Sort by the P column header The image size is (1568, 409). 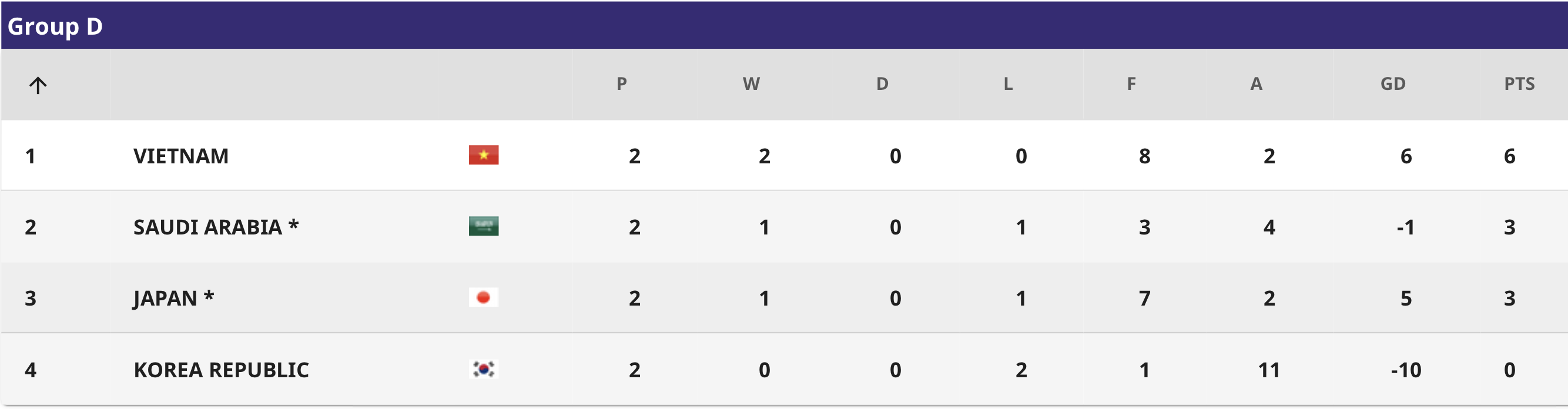coord(621,84)
